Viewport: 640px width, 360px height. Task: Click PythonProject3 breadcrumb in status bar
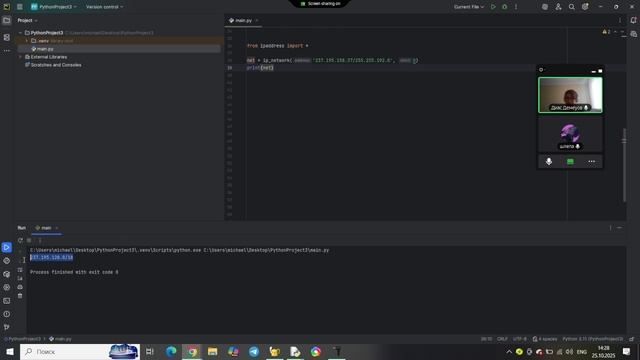(x=22, y=339)
